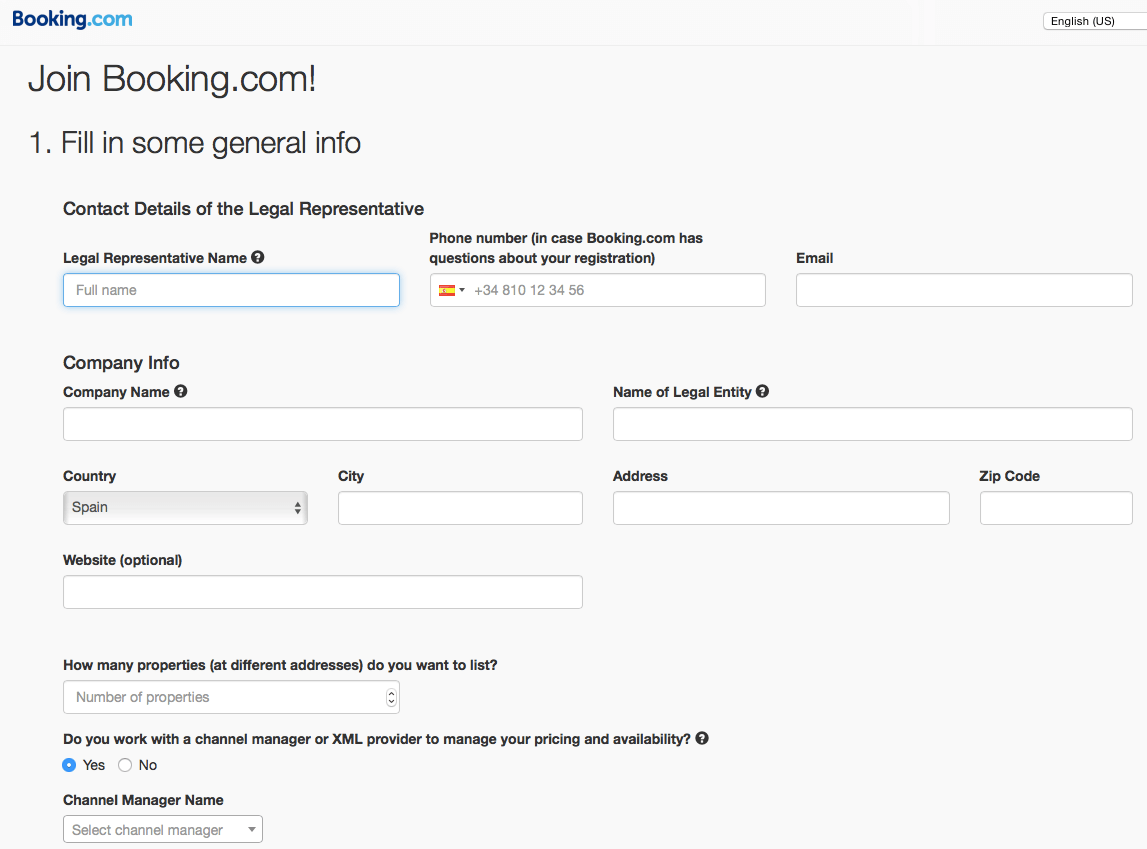This screenshot has height=849, width=1147.
Task: Click the Number of properties stepper arrows
Action: tap(391, 698)
